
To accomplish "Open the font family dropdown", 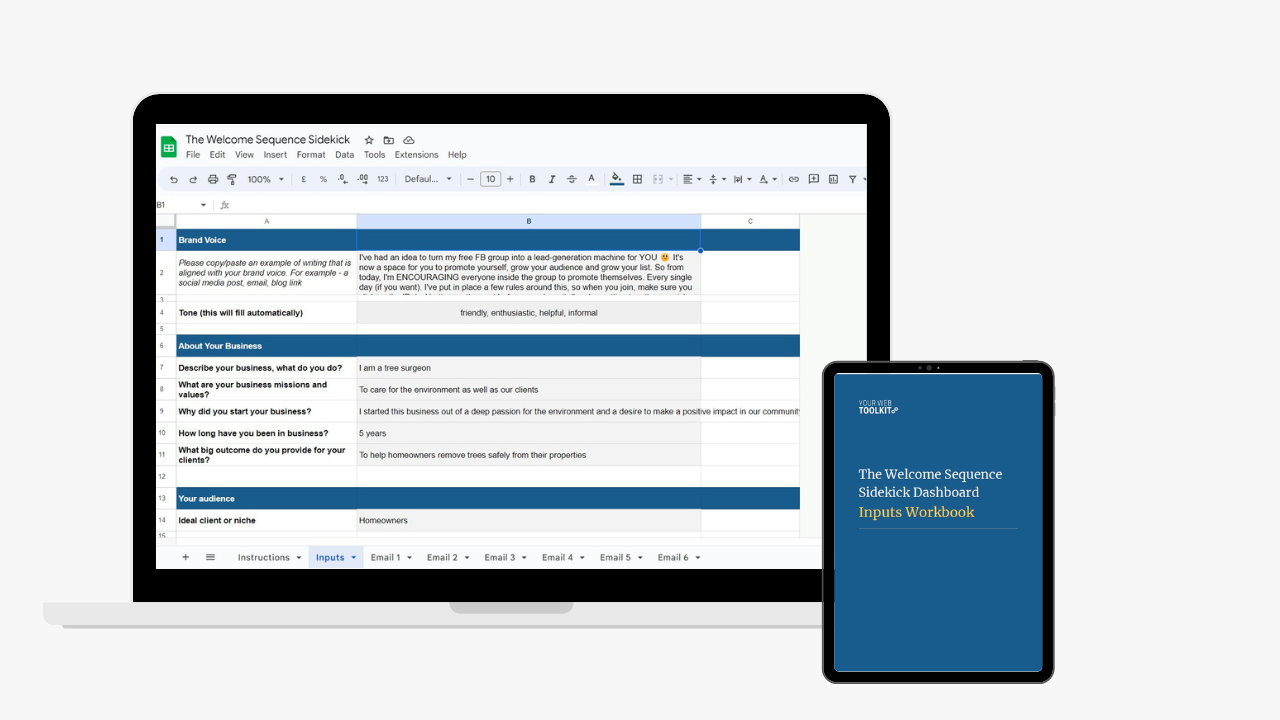I will [428, 180].
